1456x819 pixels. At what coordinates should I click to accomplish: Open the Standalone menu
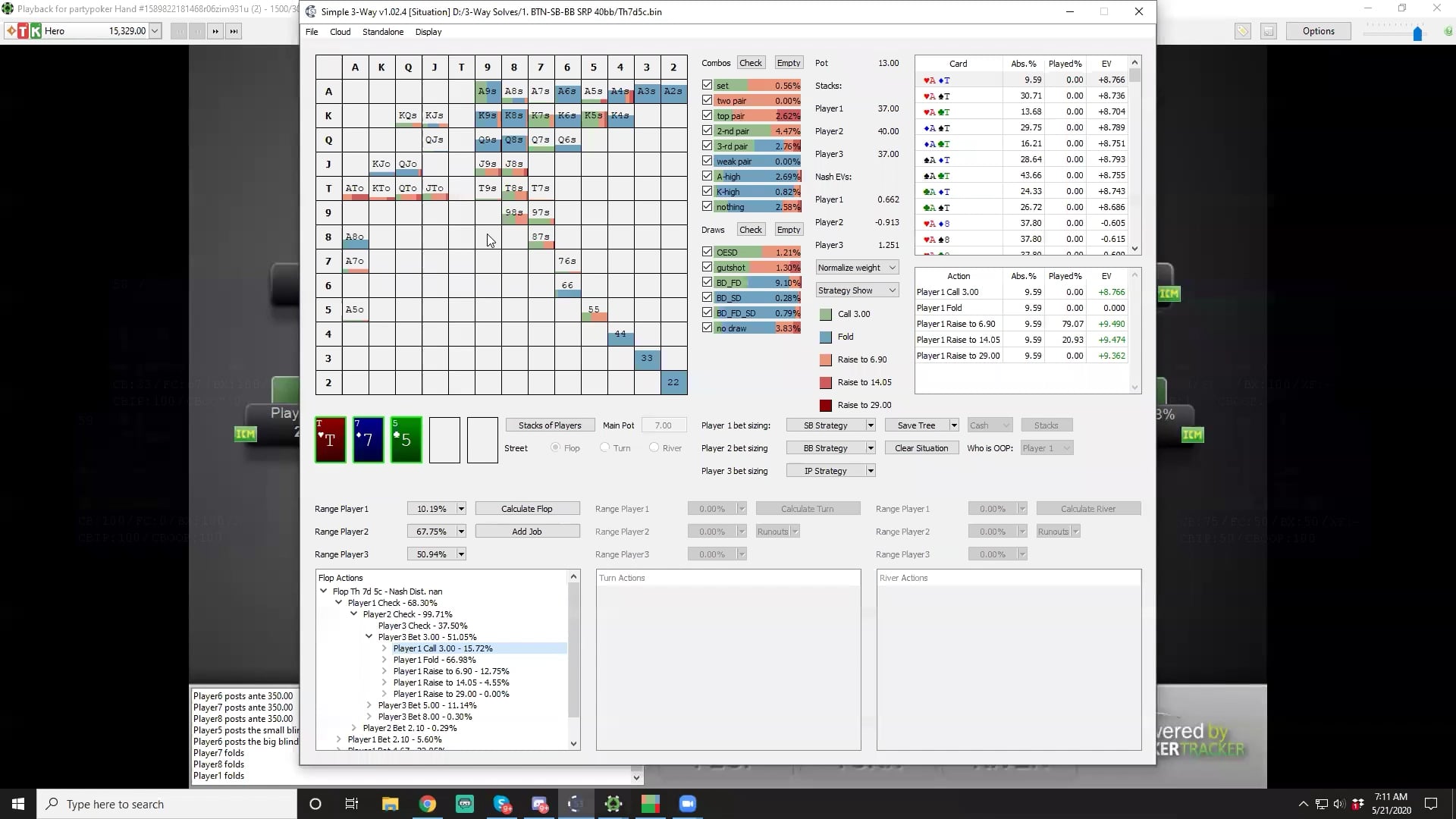[x=382, y=32]
